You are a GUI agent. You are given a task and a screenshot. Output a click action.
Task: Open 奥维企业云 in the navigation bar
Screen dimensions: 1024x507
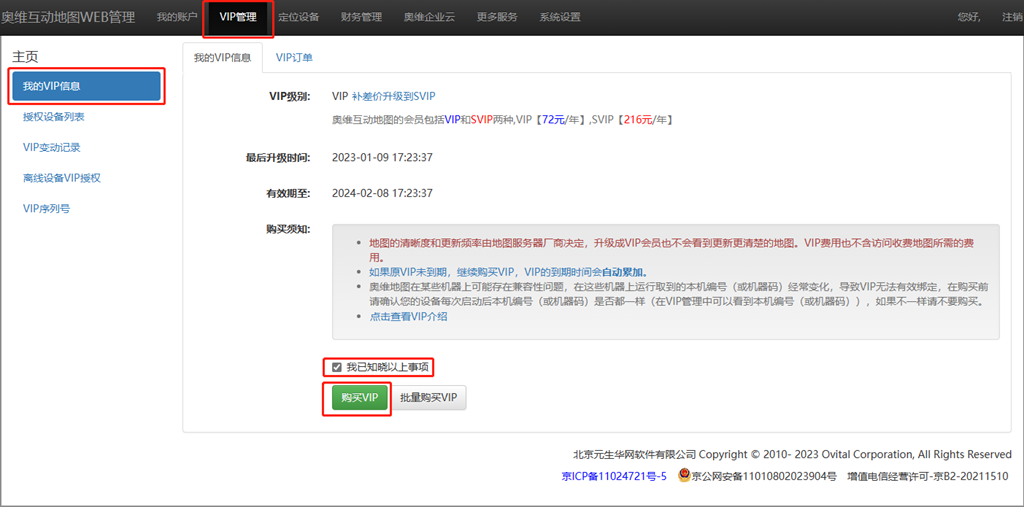click(431, 17)
